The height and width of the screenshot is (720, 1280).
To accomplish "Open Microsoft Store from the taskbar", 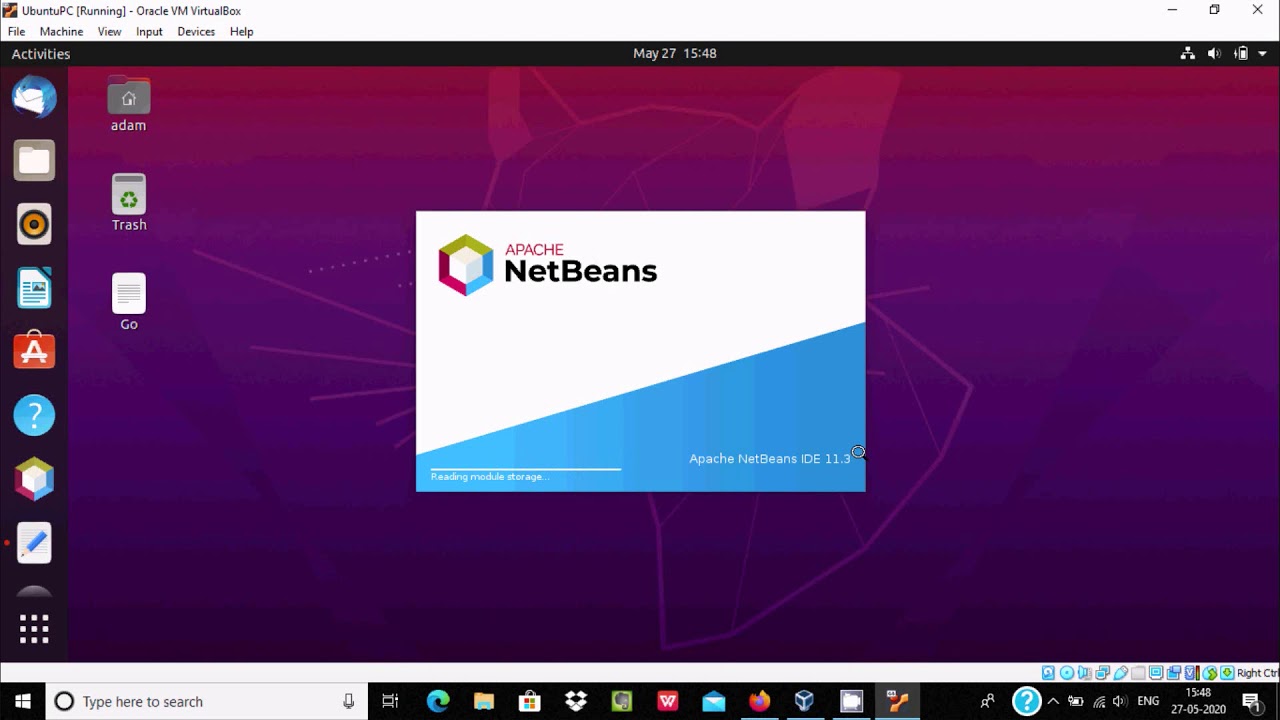I will [530, 701].
